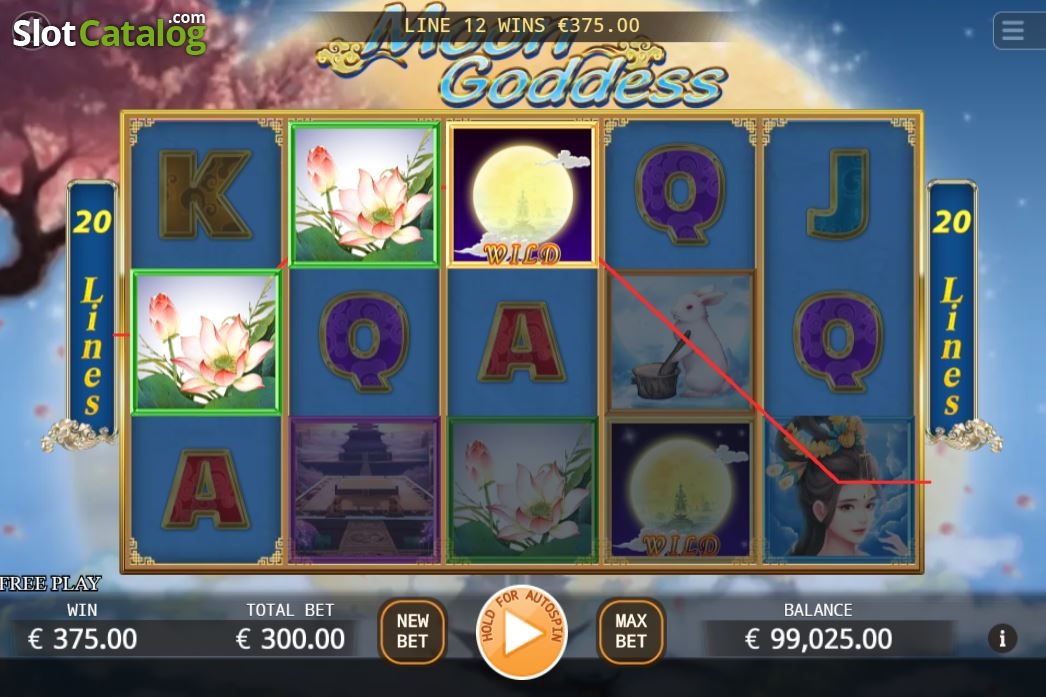
Task: Click the win amount €375.00
Action: (x=82, y=639)
